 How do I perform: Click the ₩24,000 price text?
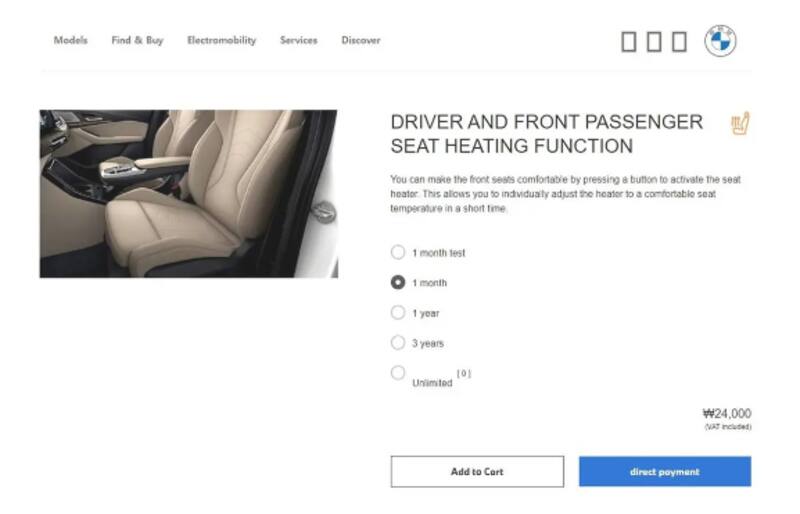coord(727,413)
